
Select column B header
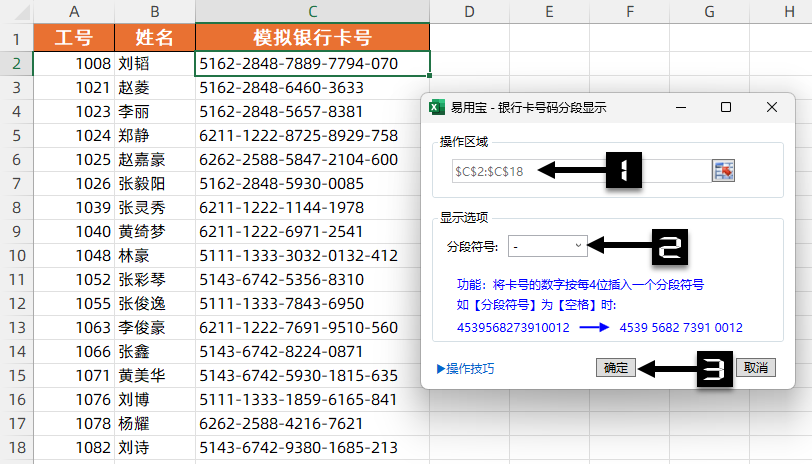coord(155,11)
